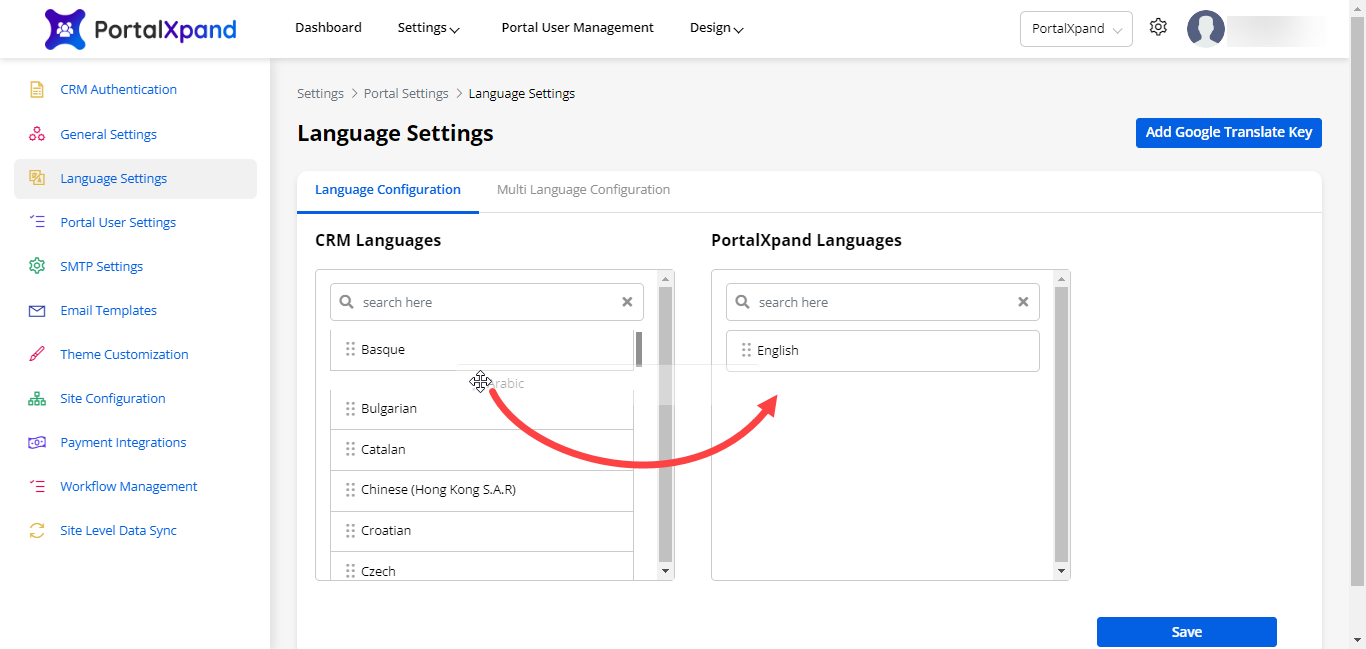Expand the Design menu dropdown
Image resolution: width=1366 pixels, height=649 pixels.
point(716,28)
